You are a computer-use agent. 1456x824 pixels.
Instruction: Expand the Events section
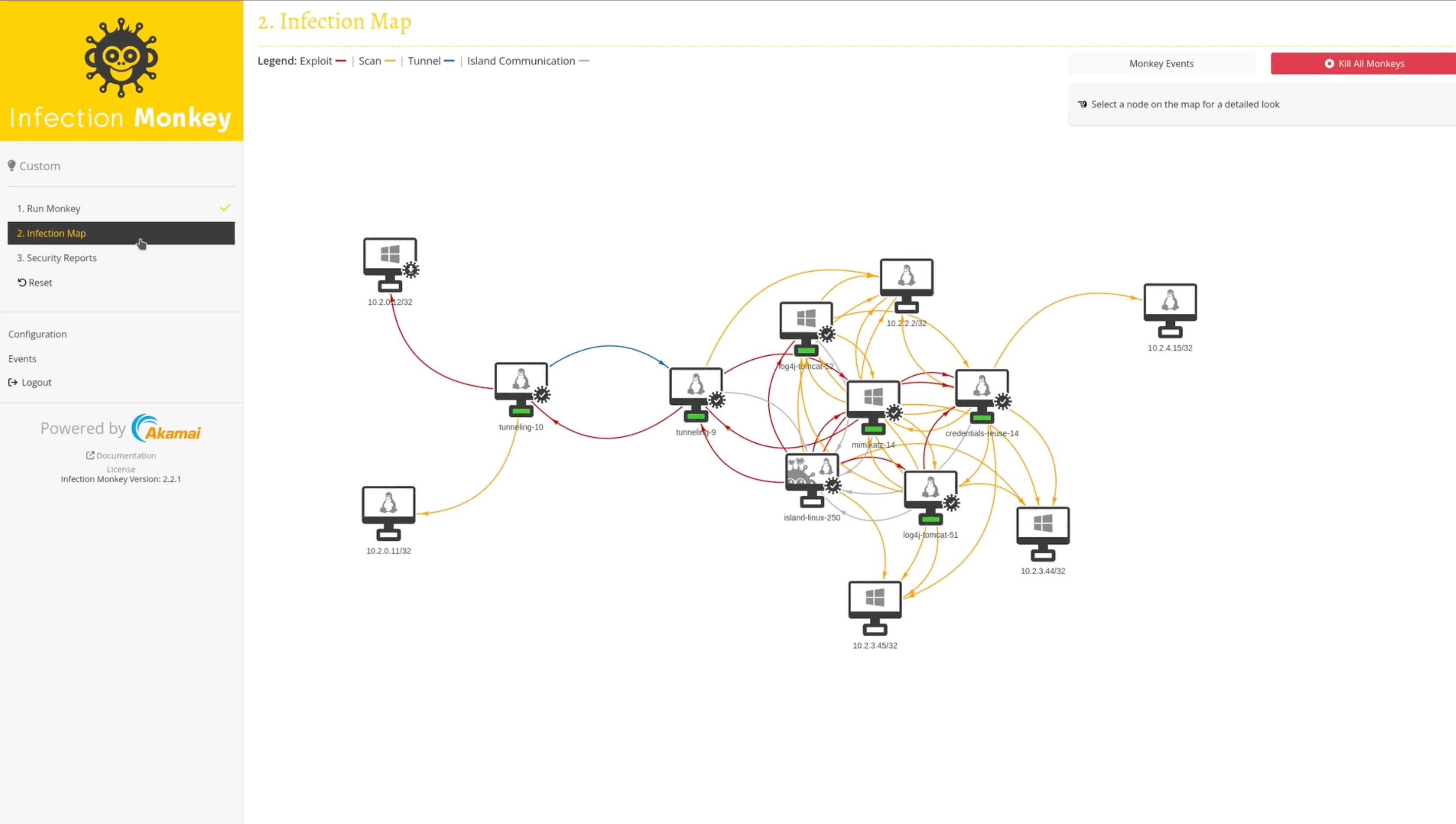pyautogui.click(x=22, y=358)
